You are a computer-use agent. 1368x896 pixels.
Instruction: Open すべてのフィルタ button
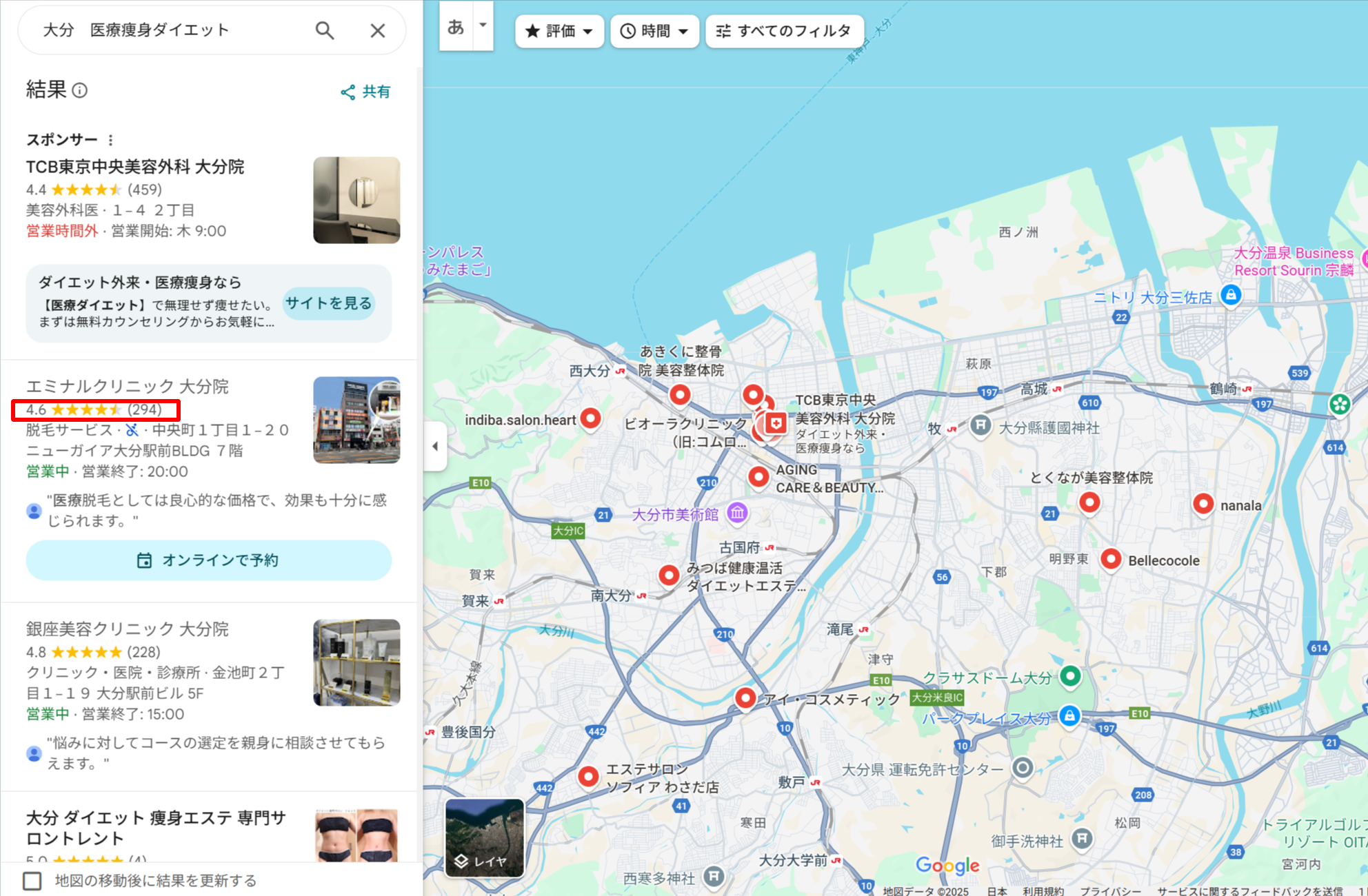tap(784, 31)
